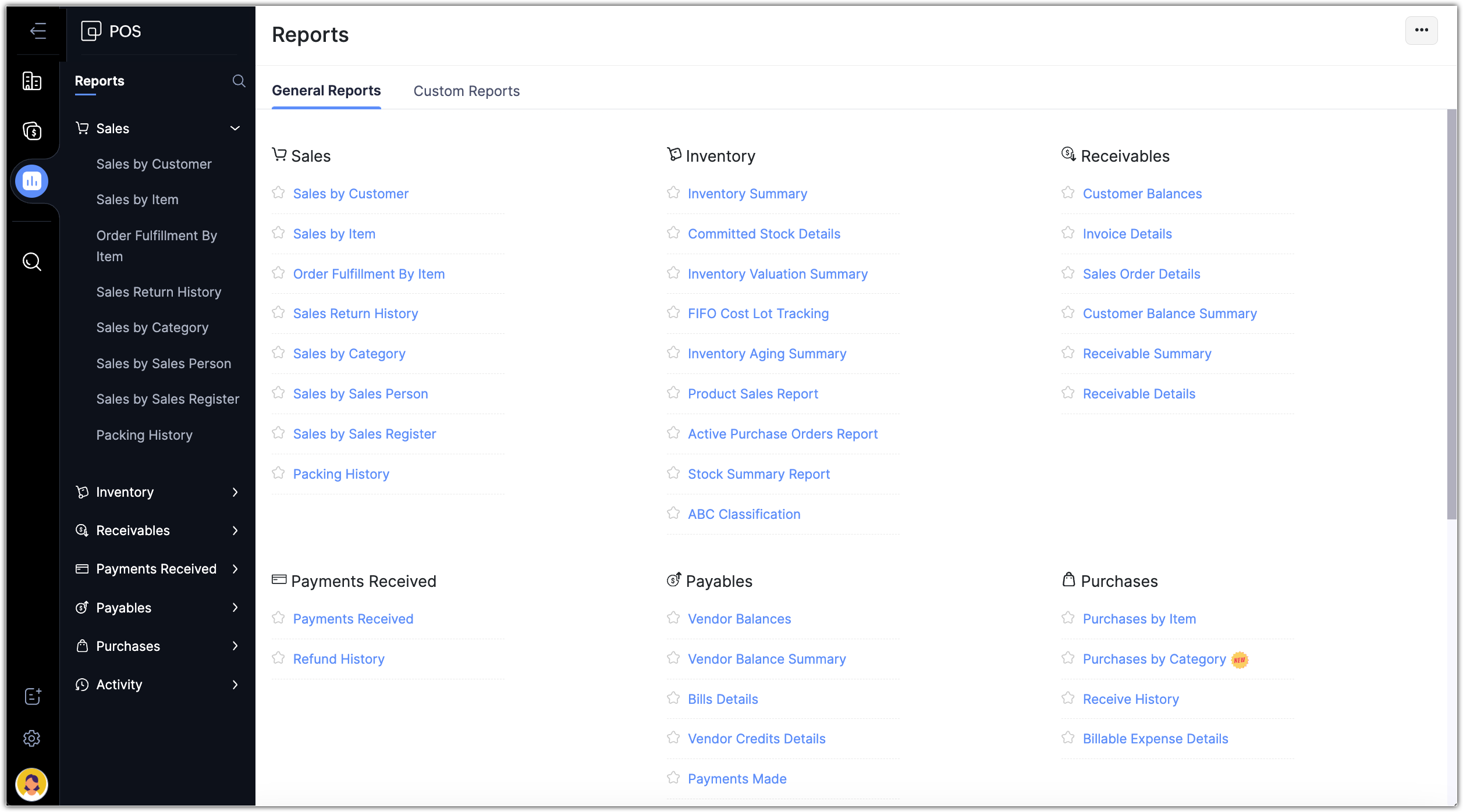Collapse the left sidebar with arrow icon
Viewport: 1463px width, 812px height.
click(x=38, y=31)
